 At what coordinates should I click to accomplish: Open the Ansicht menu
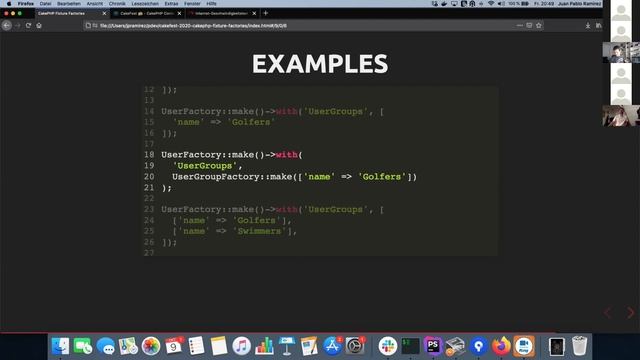pyautogui.click(x=95, y=4)
